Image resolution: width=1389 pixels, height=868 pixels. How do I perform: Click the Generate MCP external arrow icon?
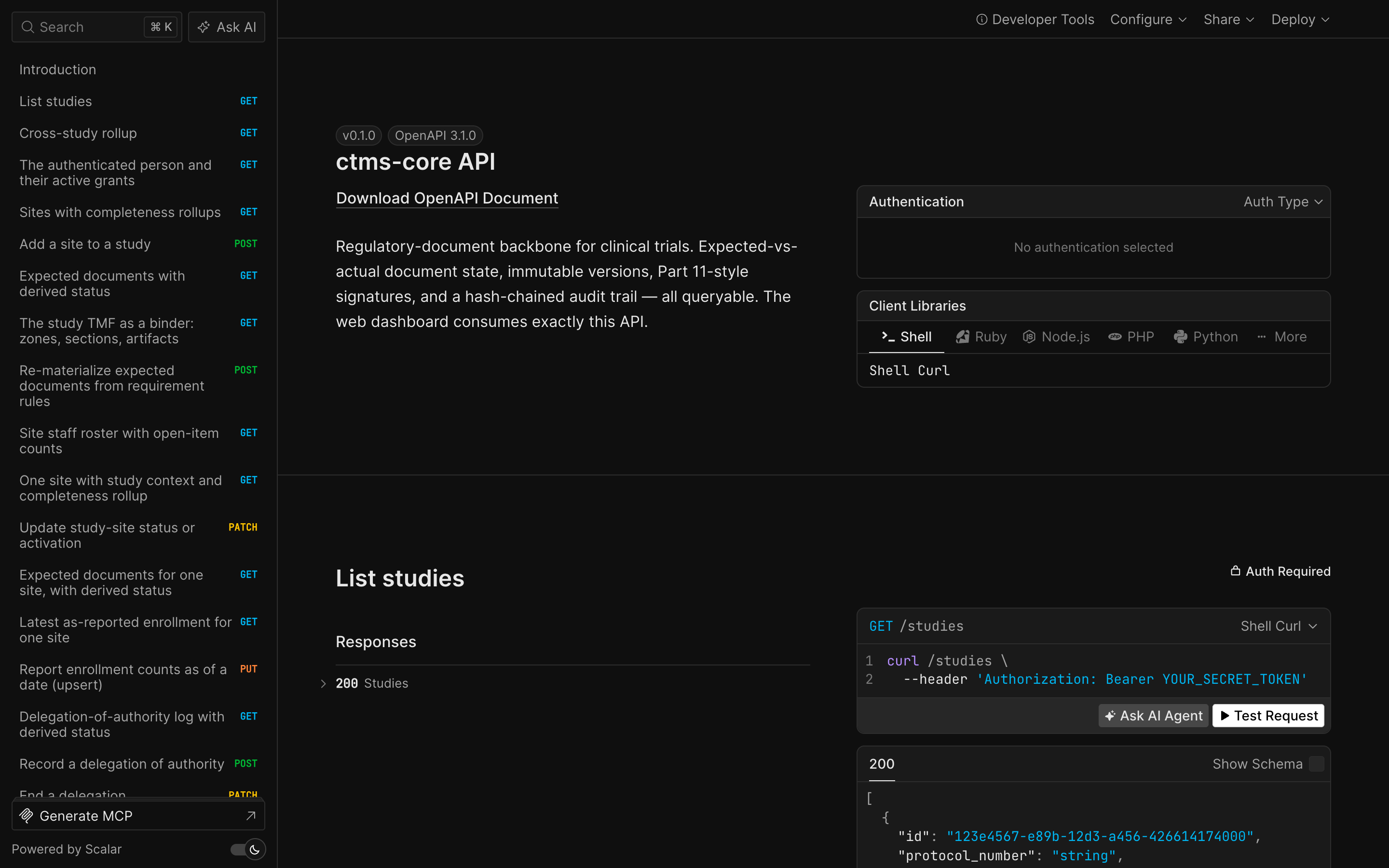251,816
